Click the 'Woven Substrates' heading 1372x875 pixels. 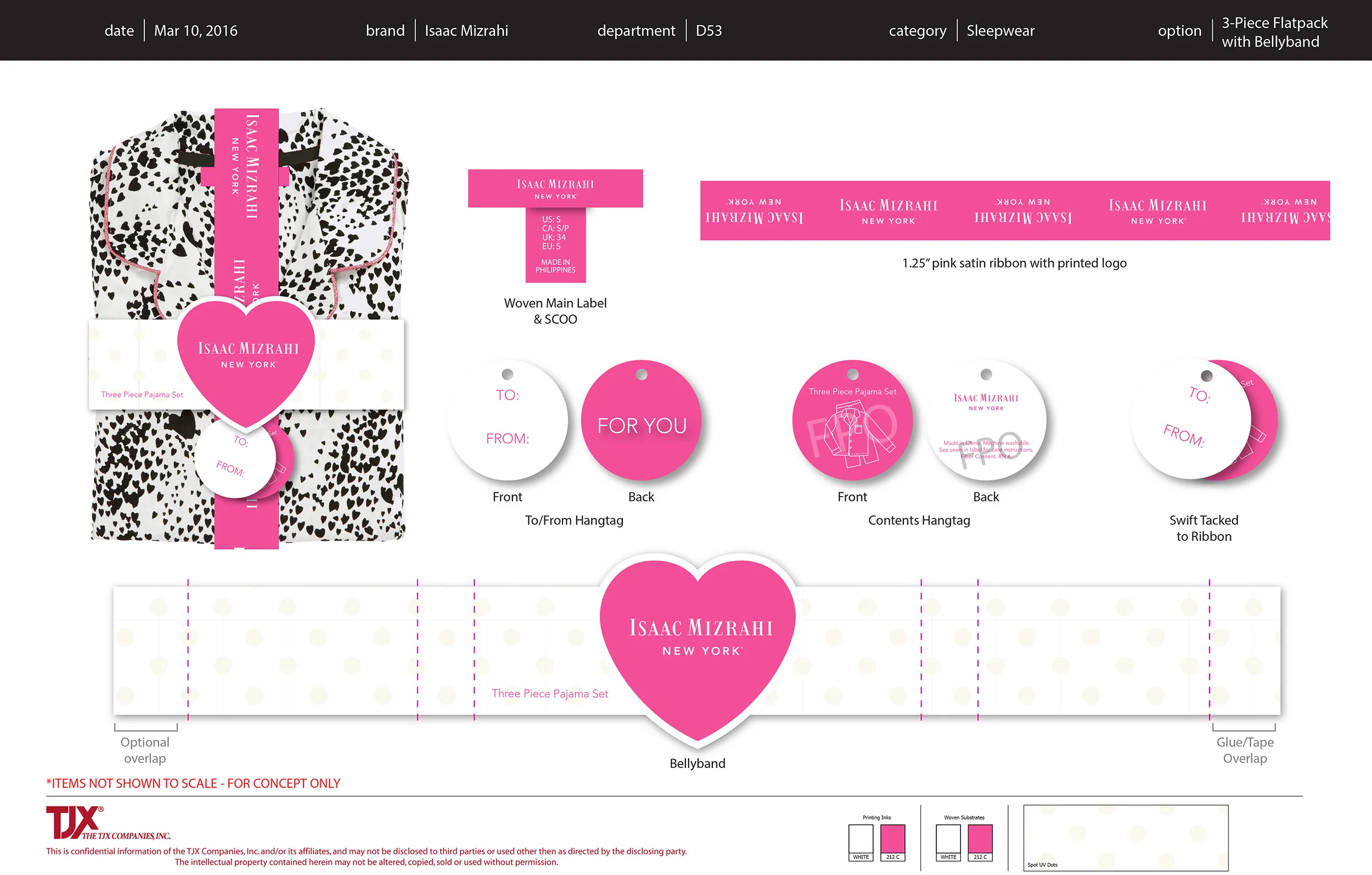964,817
